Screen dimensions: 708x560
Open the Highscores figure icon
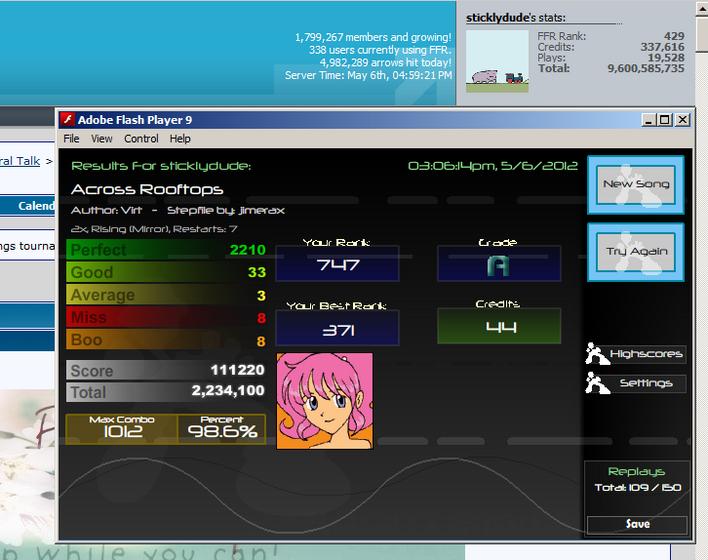pyautogui.click(x=597, y=354)
